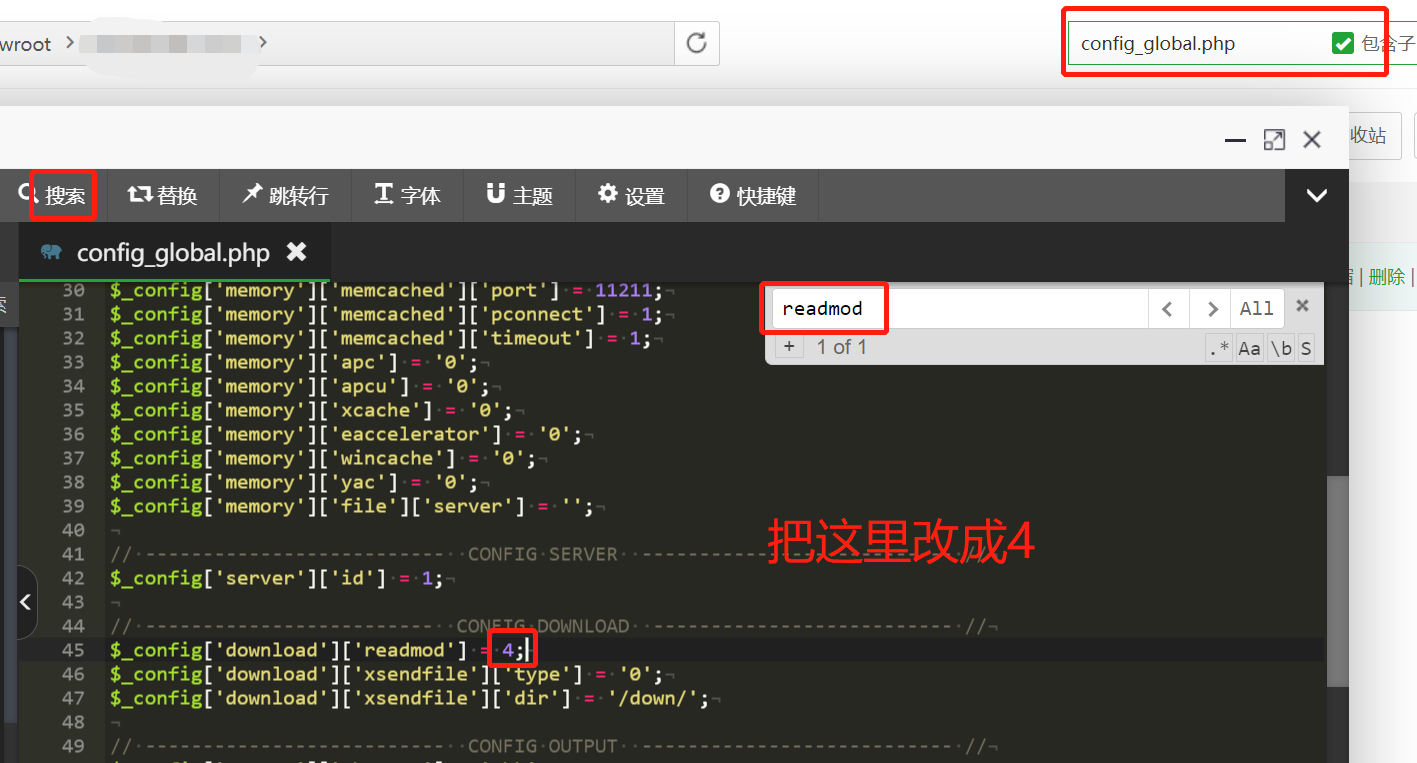Screen dimensions: 1417x763
Task: Toggle the 包含子 checkbox
Action: (x=1343, y=43)
